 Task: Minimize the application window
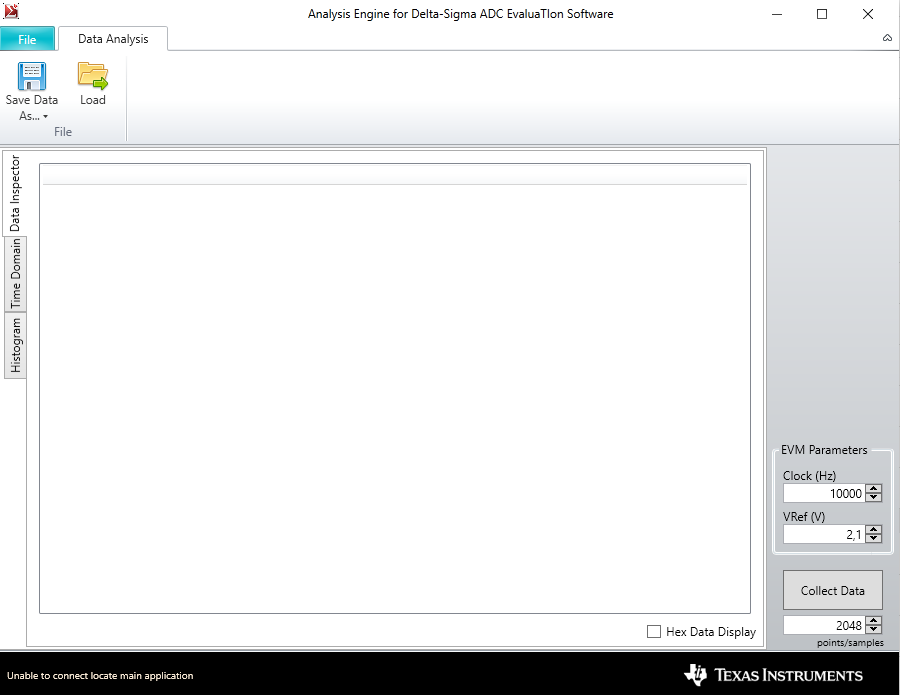pyautogui.click(x=777, y=14)
